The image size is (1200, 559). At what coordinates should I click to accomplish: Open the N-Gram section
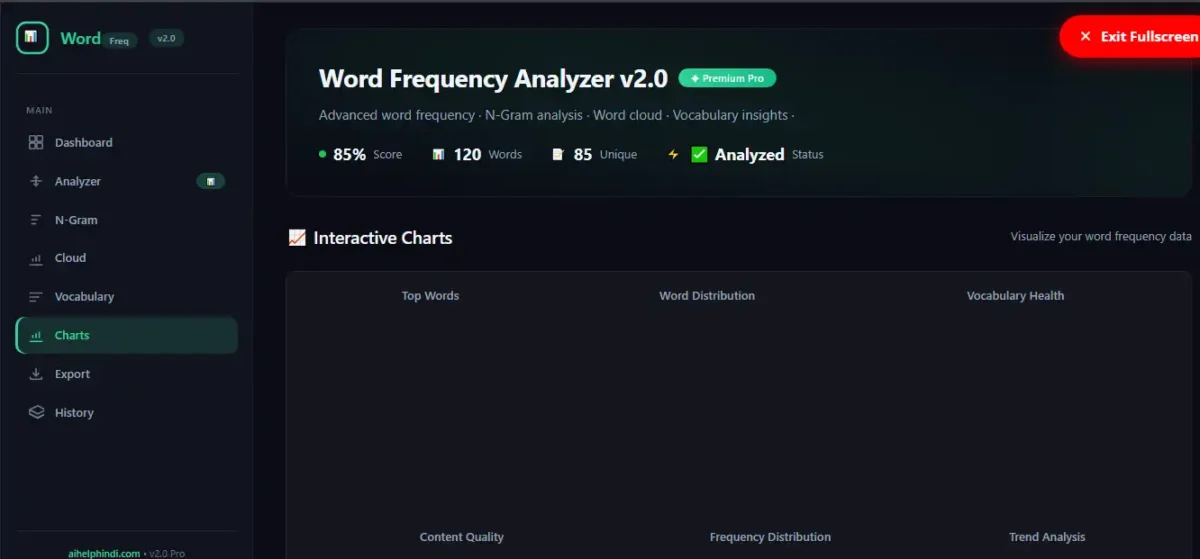127,220
